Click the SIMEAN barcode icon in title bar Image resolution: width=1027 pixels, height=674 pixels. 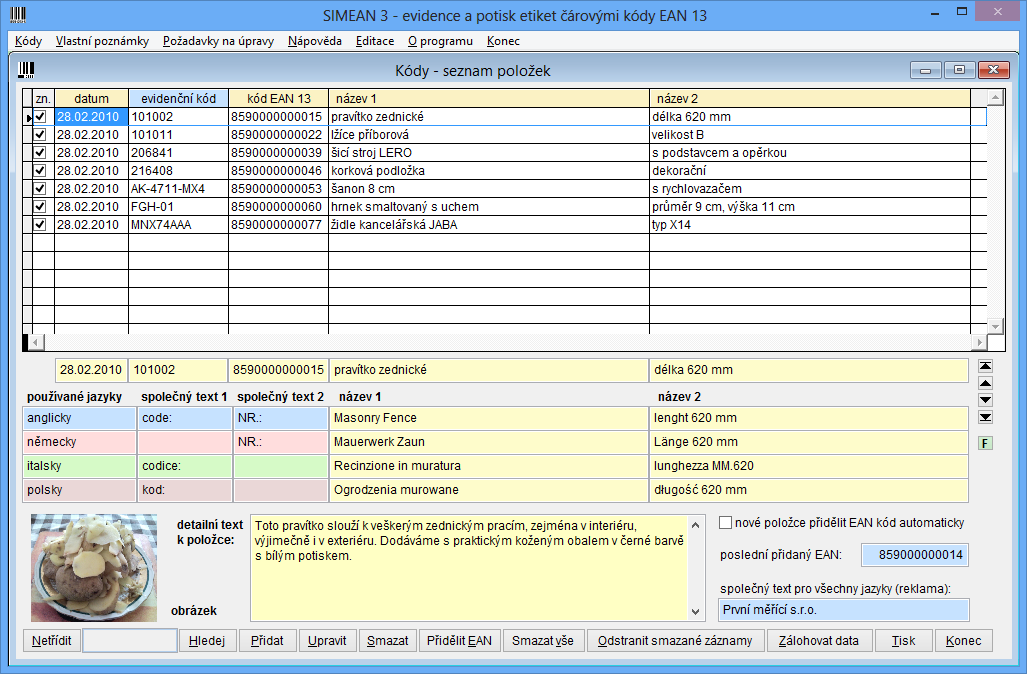[19, 14]
